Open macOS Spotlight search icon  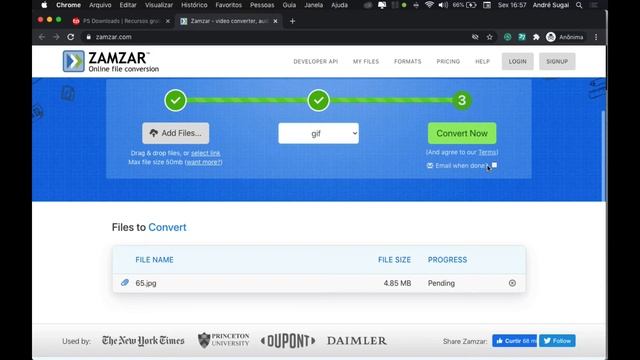(579, 5)
